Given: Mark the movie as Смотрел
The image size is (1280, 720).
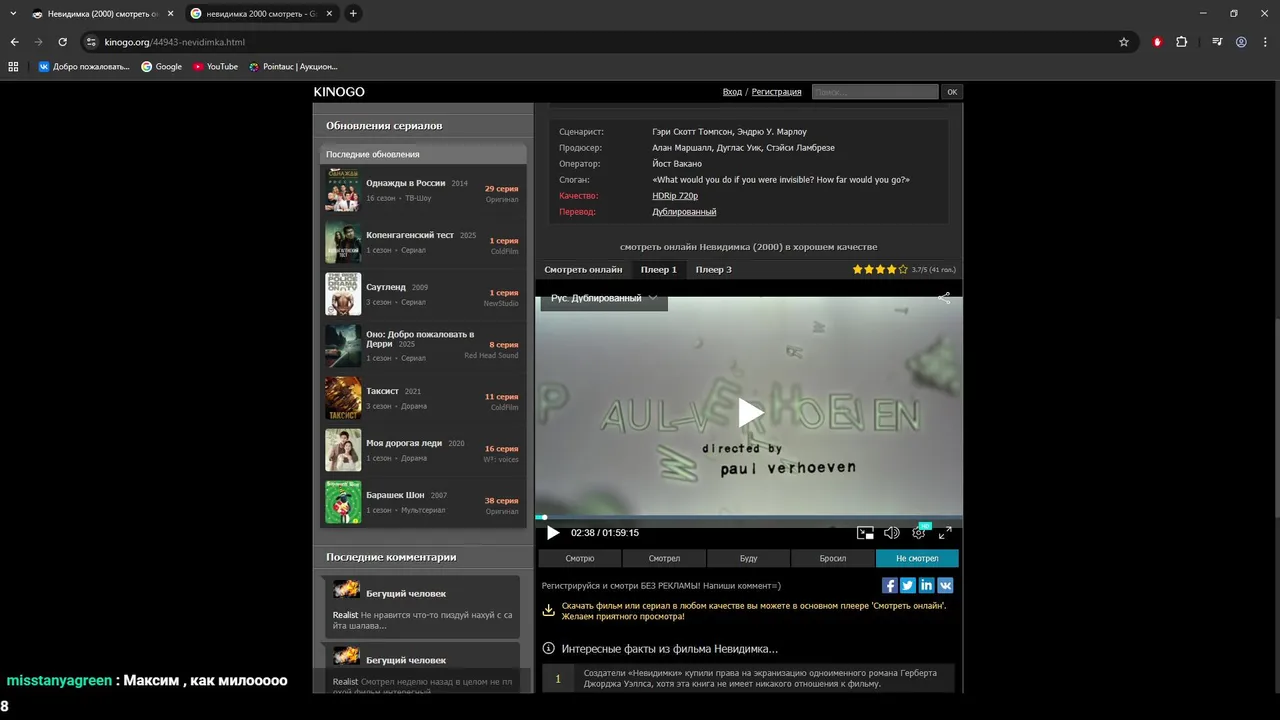Looking at the screenshot, I should [x=664, y=558].
